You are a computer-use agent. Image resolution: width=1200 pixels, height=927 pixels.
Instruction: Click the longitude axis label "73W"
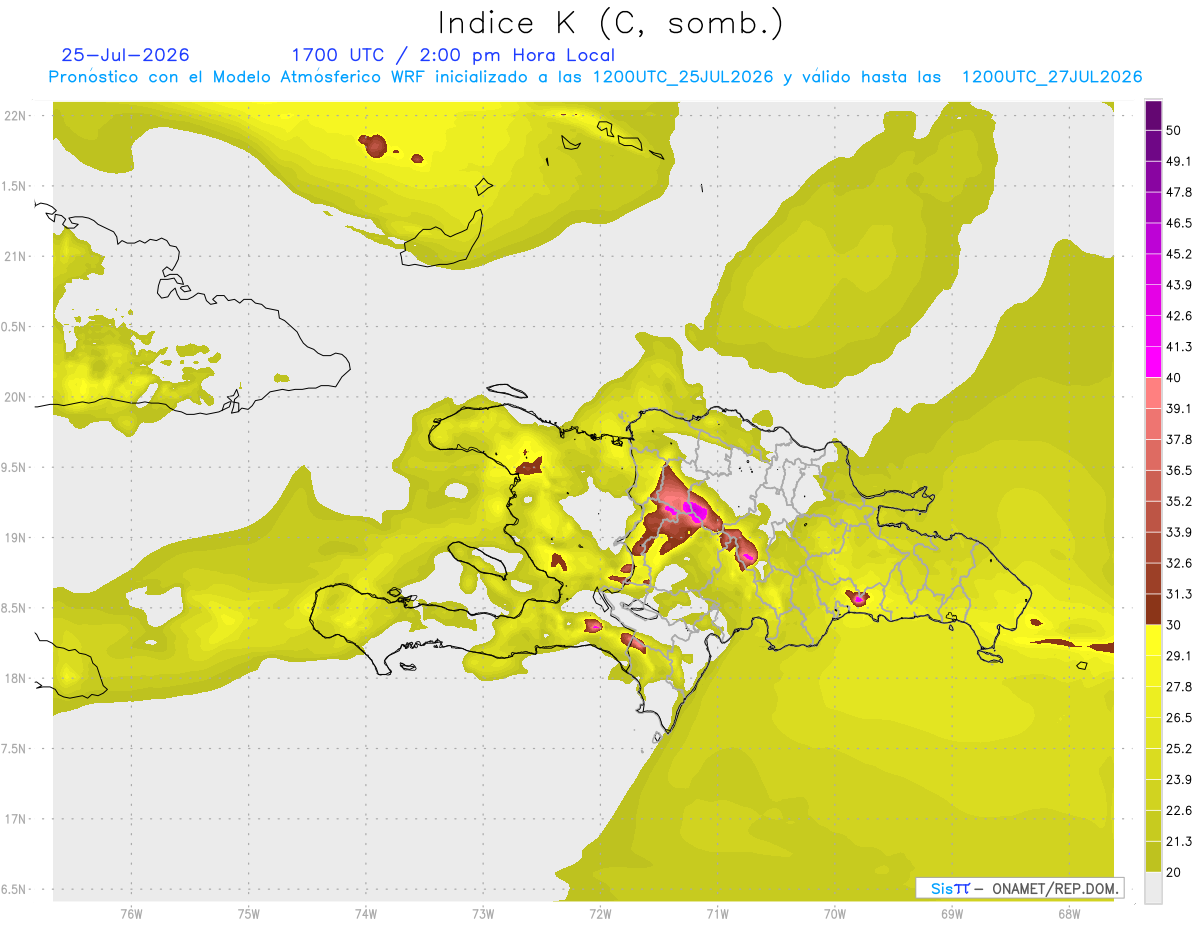click(483, 914)
